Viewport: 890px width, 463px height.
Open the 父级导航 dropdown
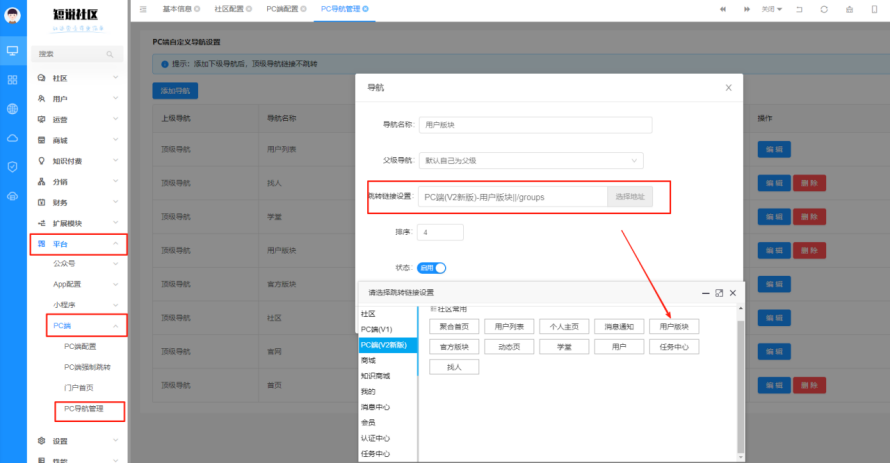pos(531,161)
